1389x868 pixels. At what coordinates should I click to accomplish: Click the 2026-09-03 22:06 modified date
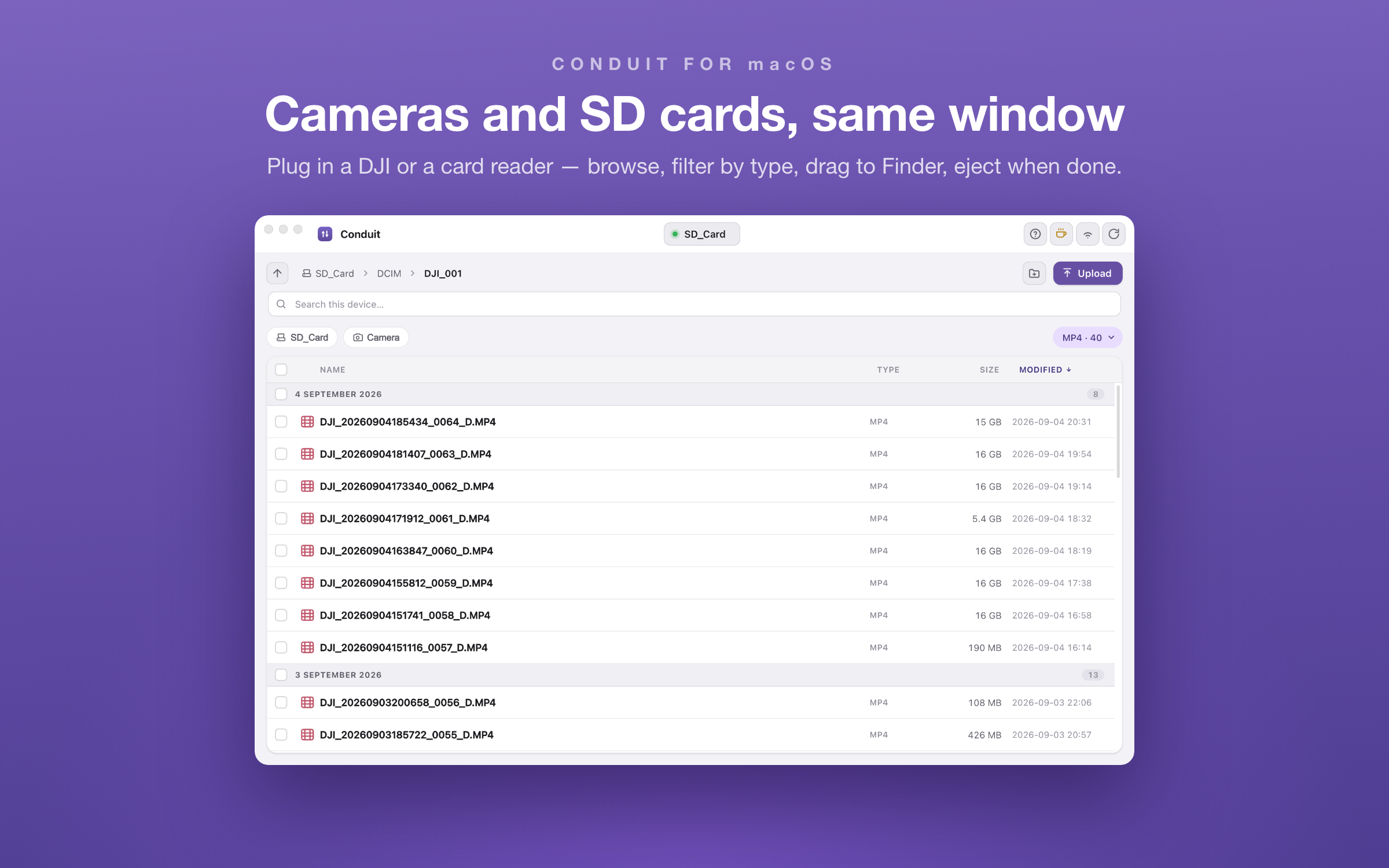(x=1052, y=703)
